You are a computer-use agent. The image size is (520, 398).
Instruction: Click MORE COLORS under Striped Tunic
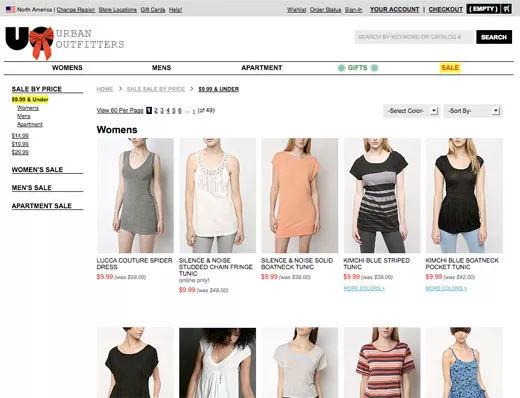364,288
